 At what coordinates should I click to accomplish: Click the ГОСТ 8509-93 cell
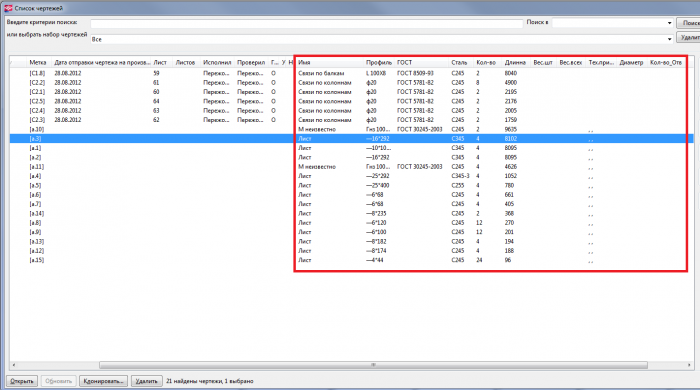[415, 73]
